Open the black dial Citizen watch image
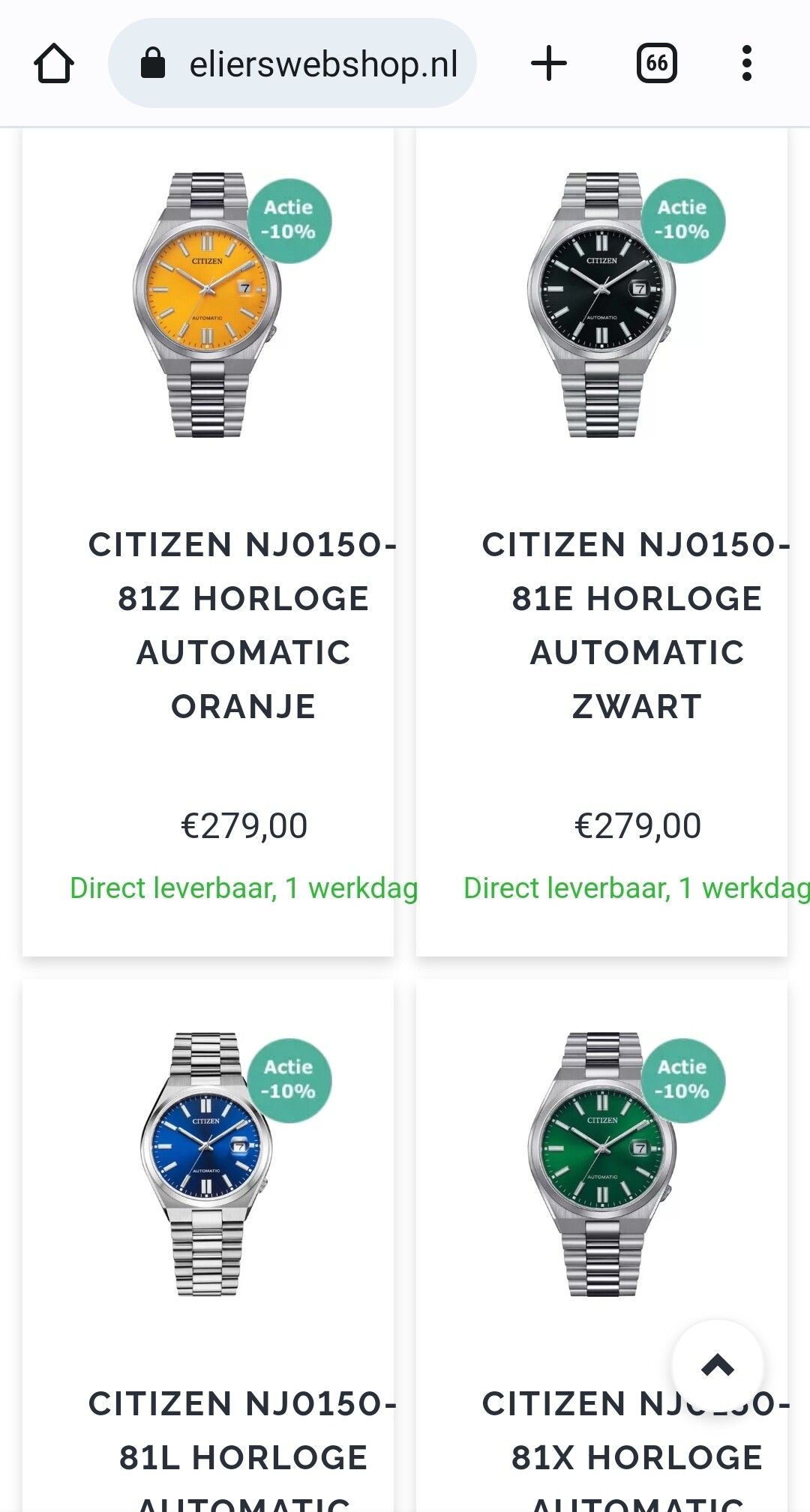 pos(601,305)
